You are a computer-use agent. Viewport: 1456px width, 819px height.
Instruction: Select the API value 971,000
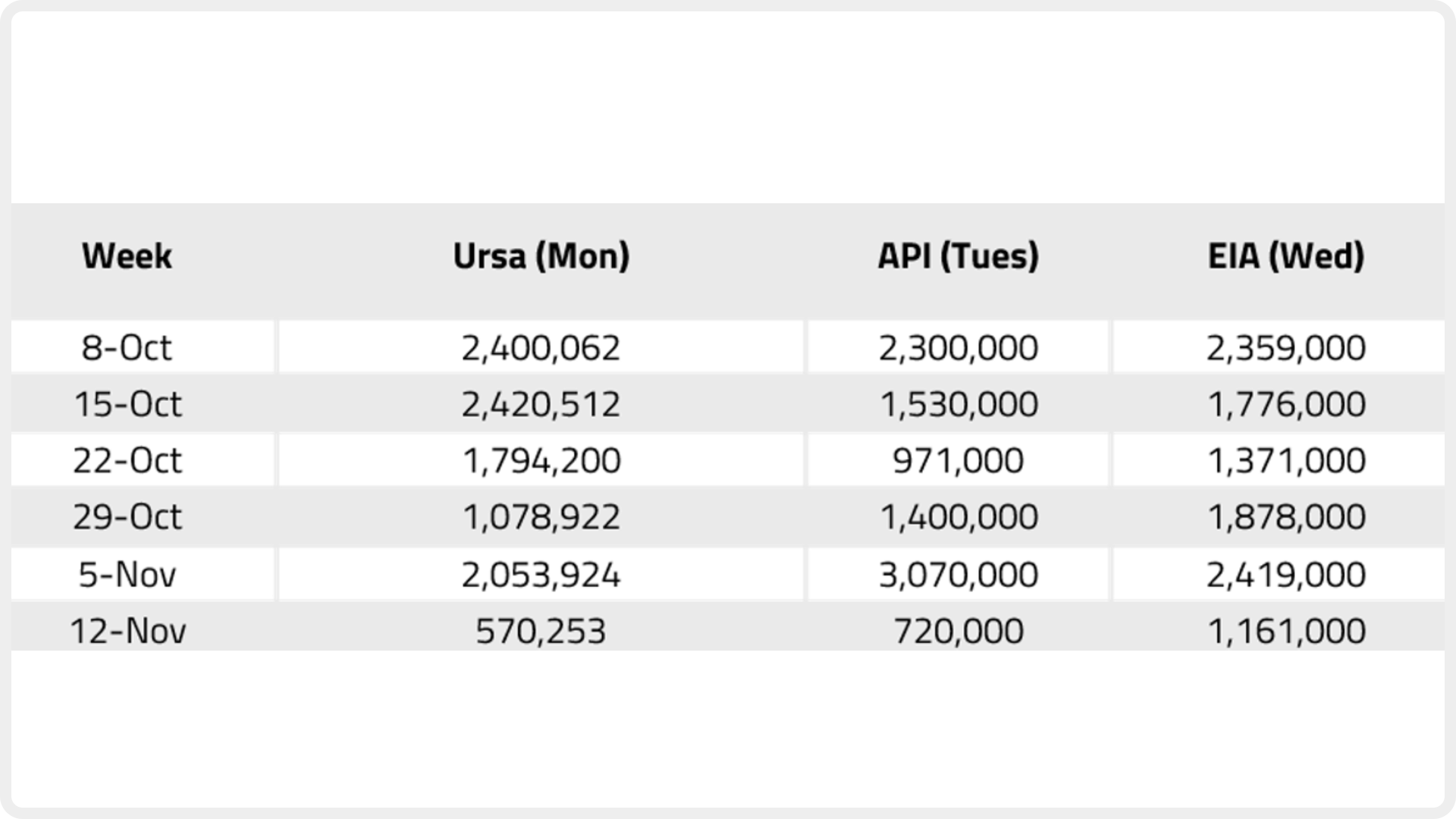tap(959, 460)
